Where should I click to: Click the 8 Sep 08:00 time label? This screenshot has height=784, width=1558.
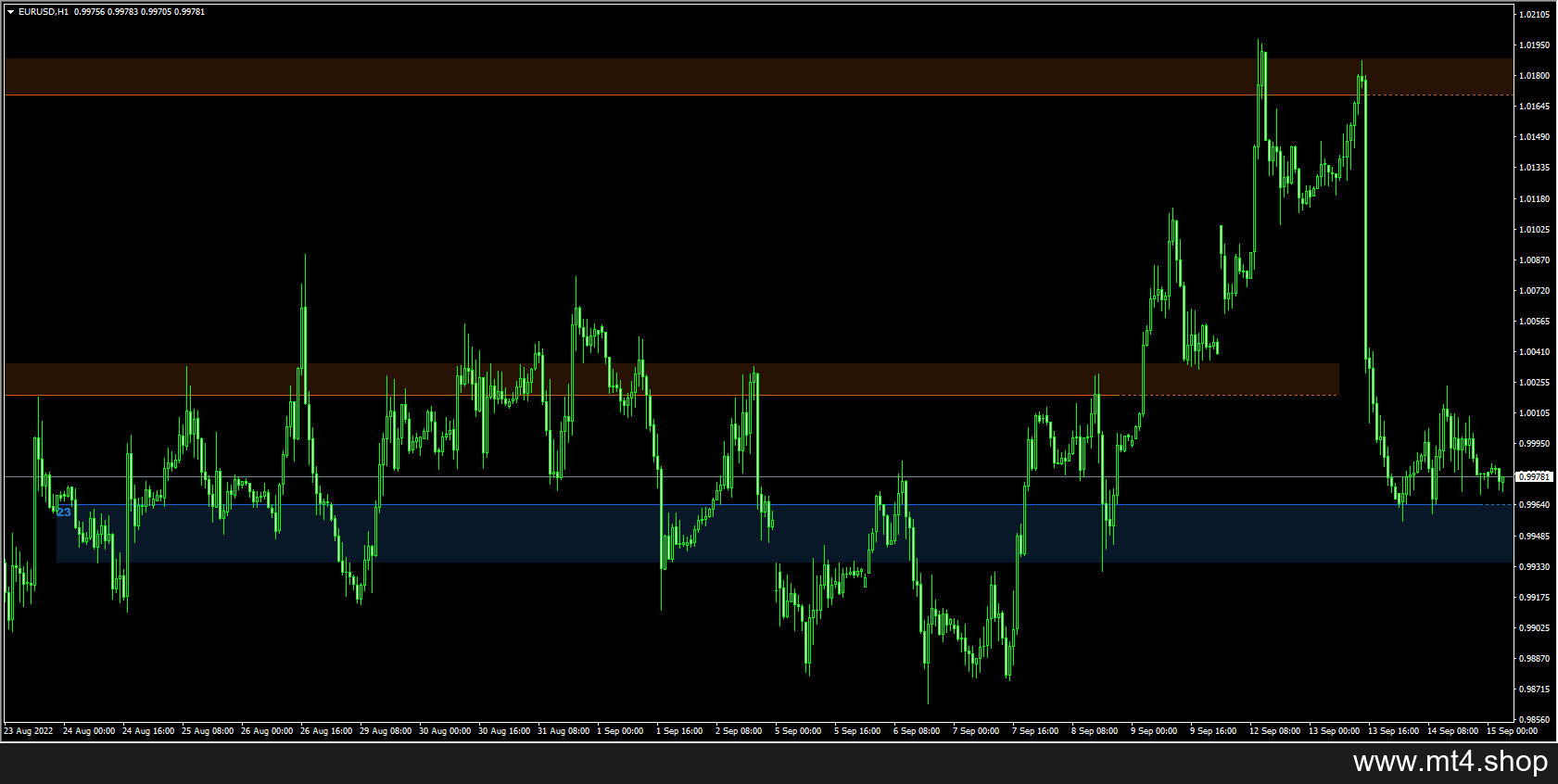click(x=1095, y=731)
